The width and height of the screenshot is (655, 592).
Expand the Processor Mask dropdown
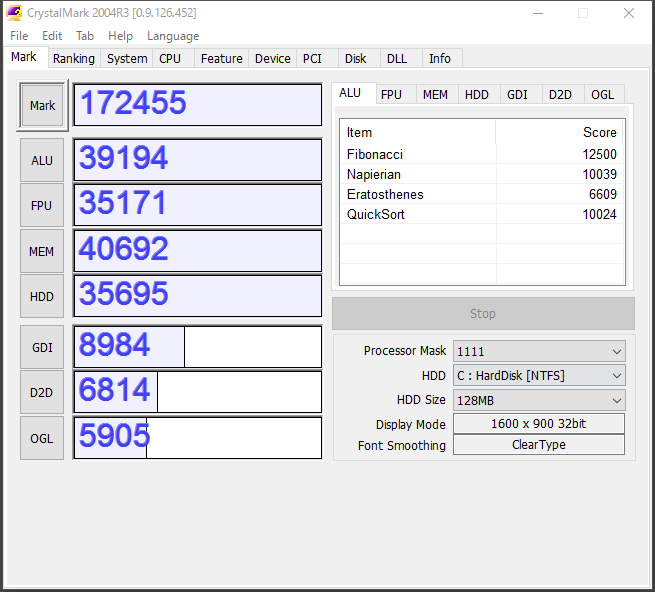tap(539, 351)
